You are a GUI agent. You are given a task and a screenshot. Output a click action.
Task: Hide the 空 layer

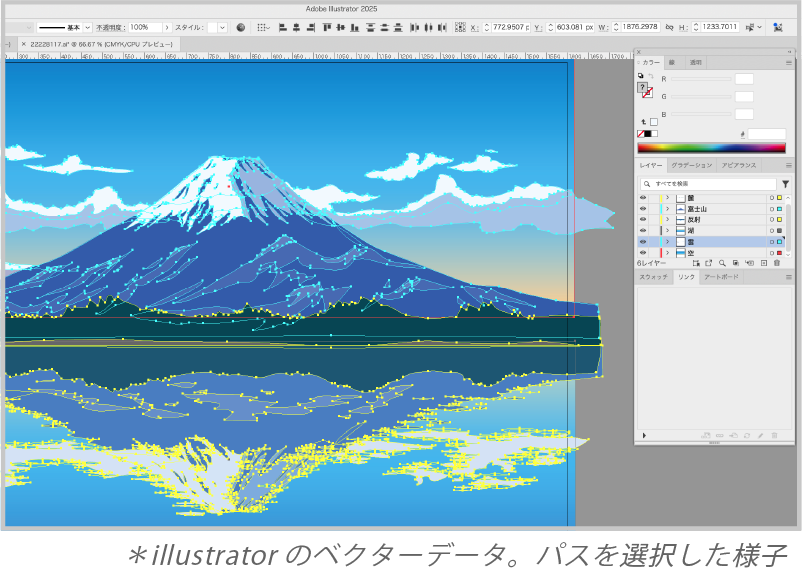(643, 253)
